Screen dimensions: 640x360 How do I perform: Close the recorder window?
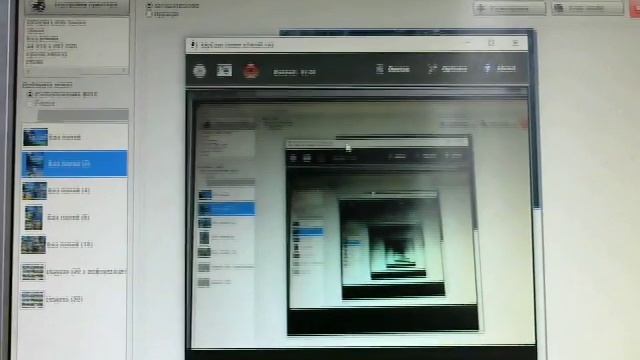tap(515, 43)
